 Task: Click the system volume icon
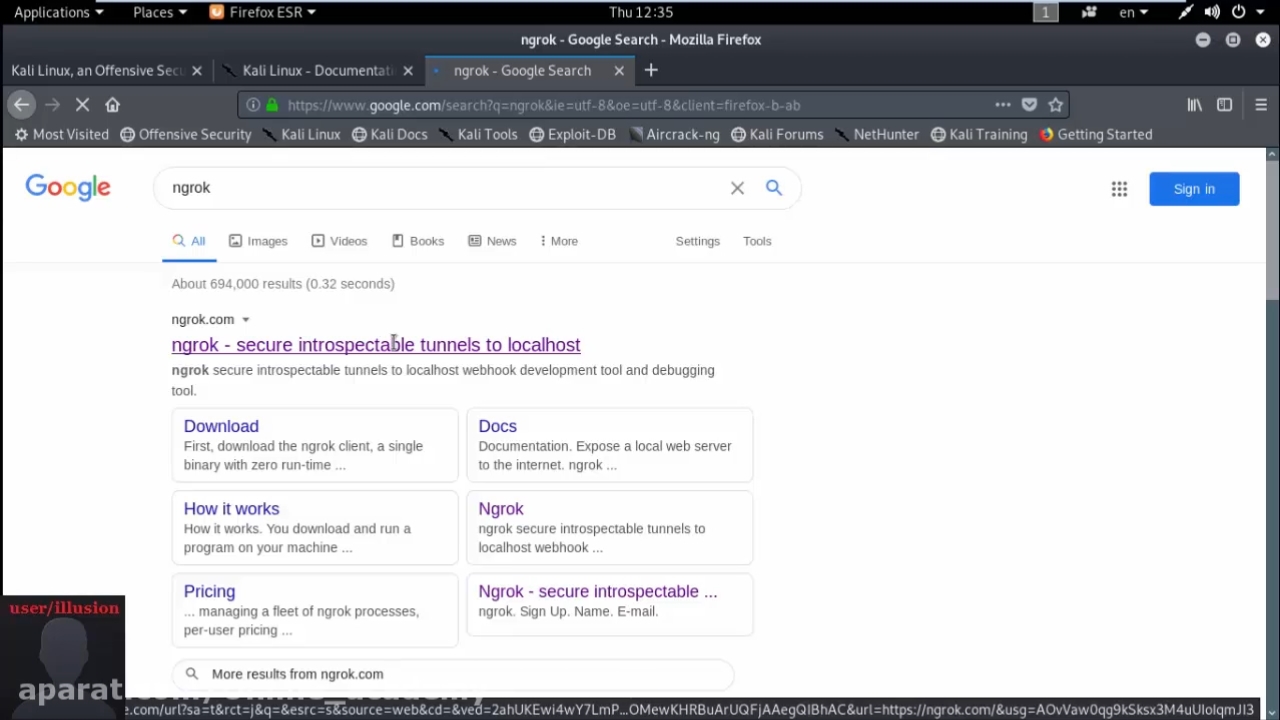(x=1212, y=12)
